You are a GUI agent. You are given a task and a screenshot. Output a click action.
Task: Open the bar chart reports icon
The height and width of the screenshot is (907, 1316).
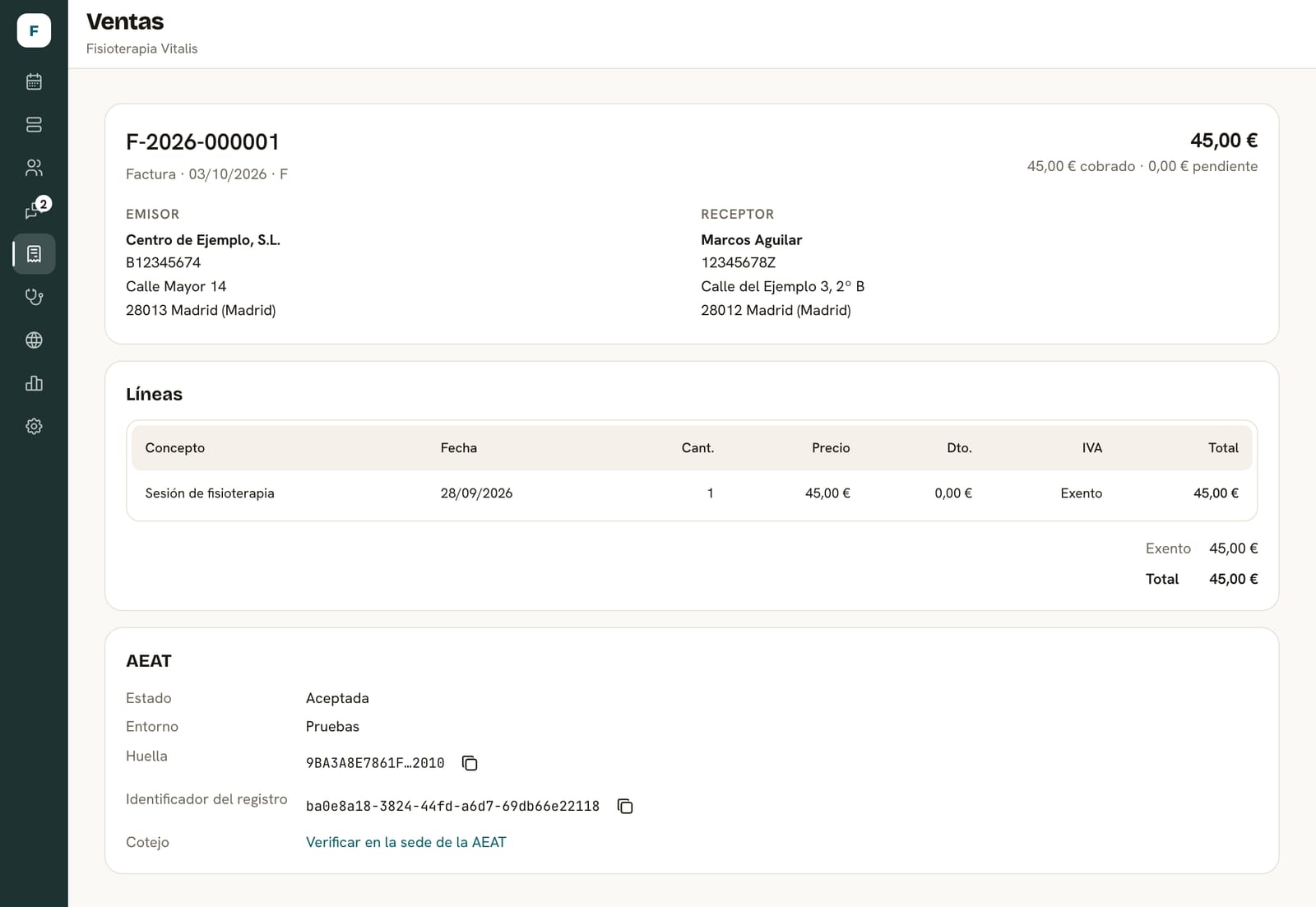[34, 383]
